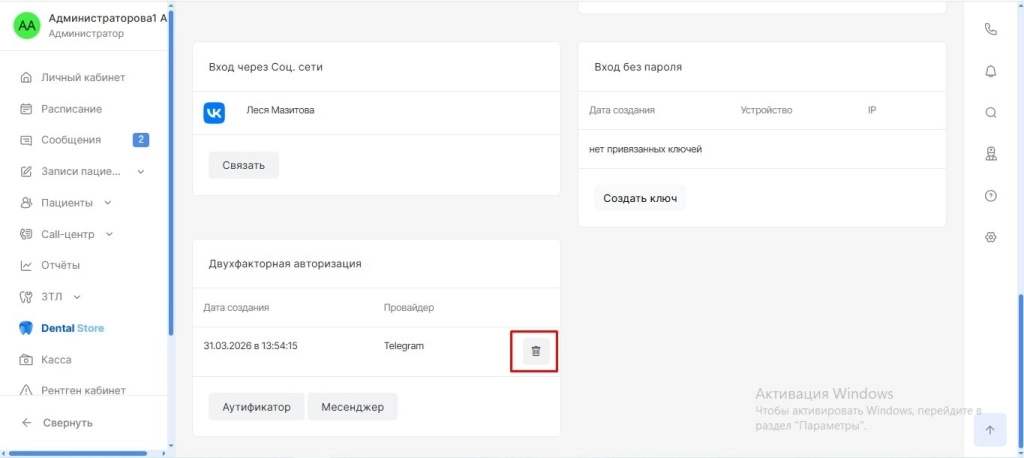Open Расписание in the sidebar

point(71,108)
